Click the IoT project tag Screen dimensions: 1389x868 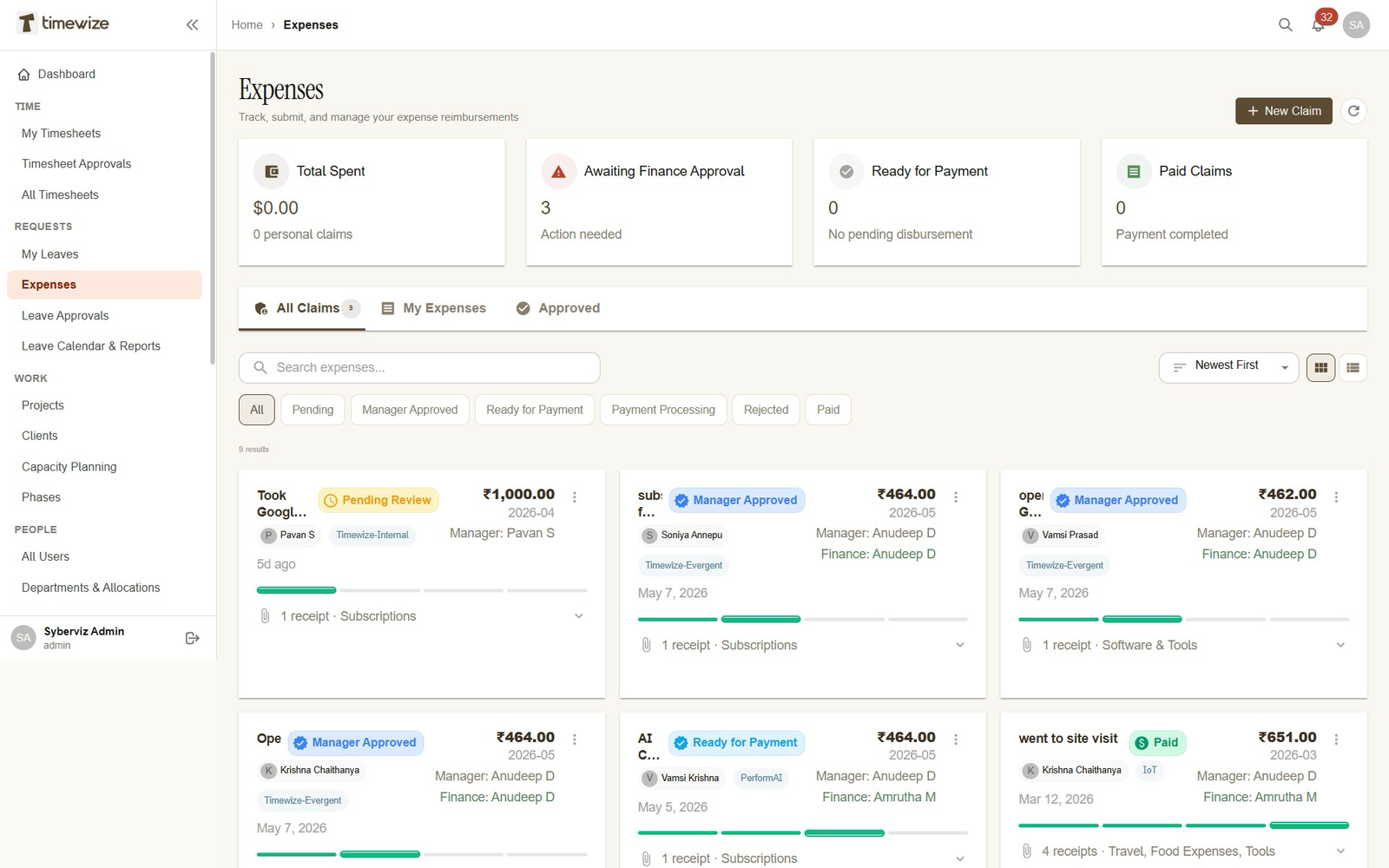1149,770
